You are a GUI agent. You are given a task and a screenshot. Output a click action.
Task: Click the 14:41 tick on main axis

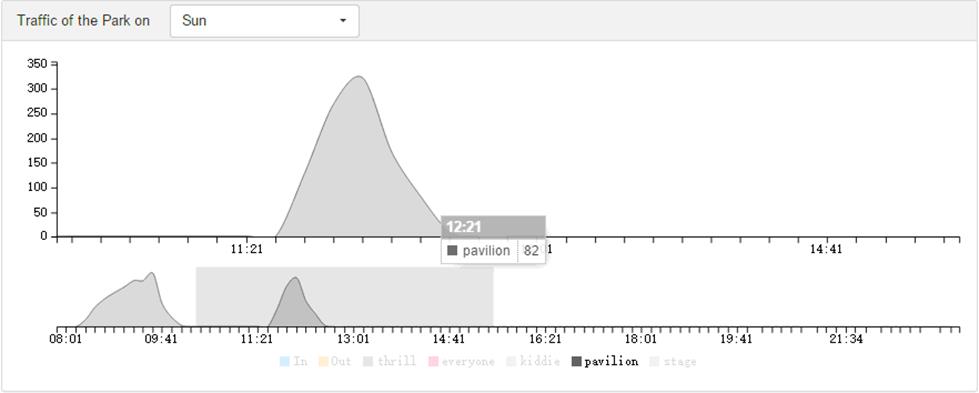coord(826,249)
